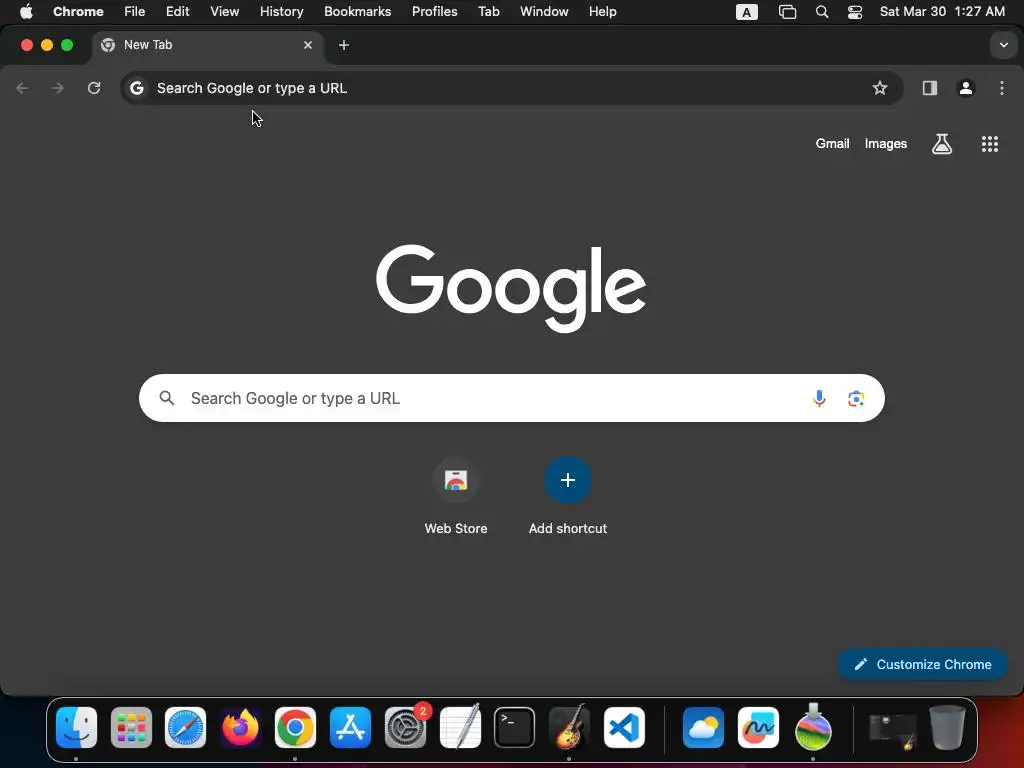The width and height of the screenshot is (1024, 768).
Task: Open the Gmail link
Action: click(832, 144)
